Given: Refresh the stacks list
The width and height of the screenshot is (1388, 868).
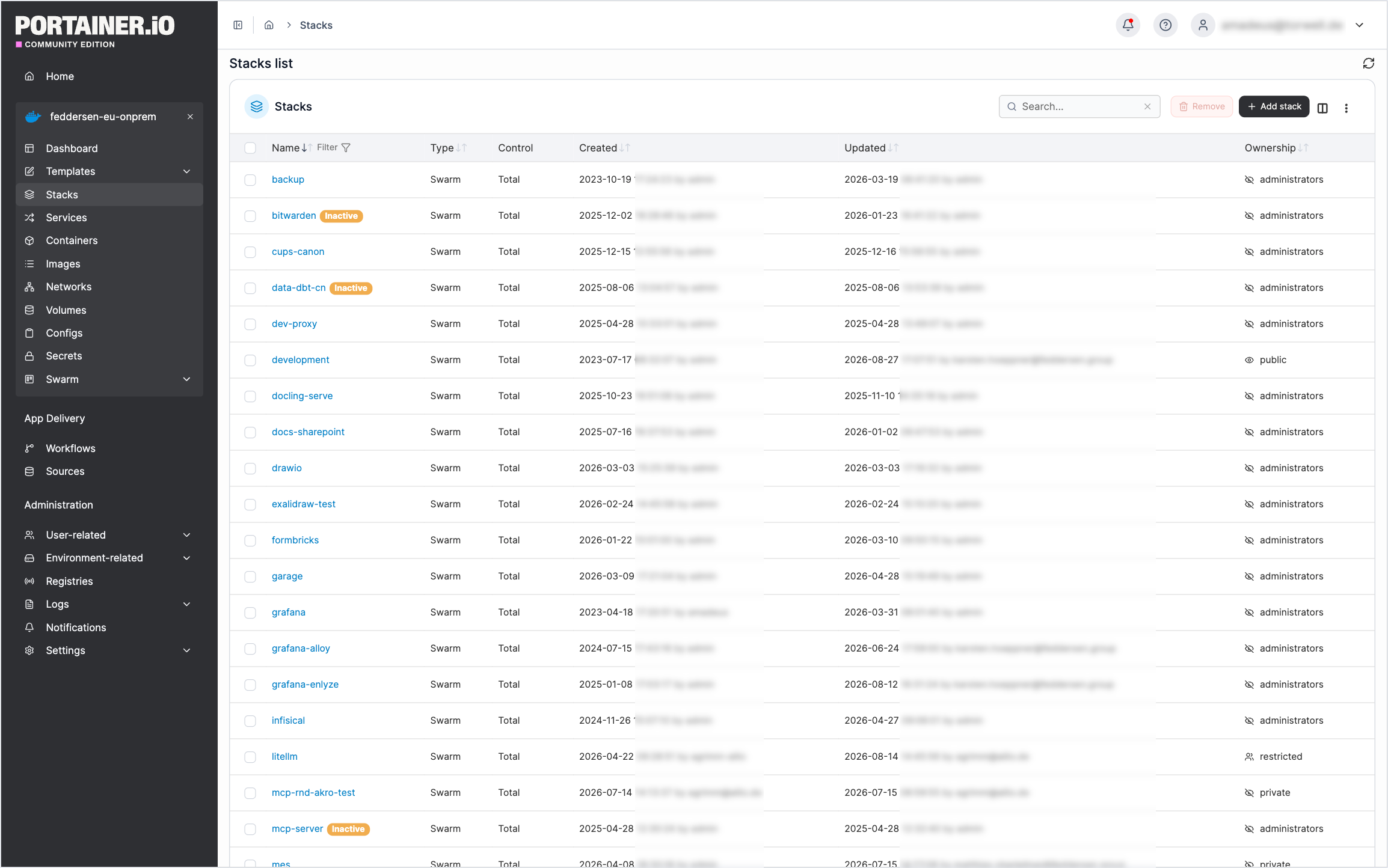Looking at the screenshot, I should (x=1368, y=63).
